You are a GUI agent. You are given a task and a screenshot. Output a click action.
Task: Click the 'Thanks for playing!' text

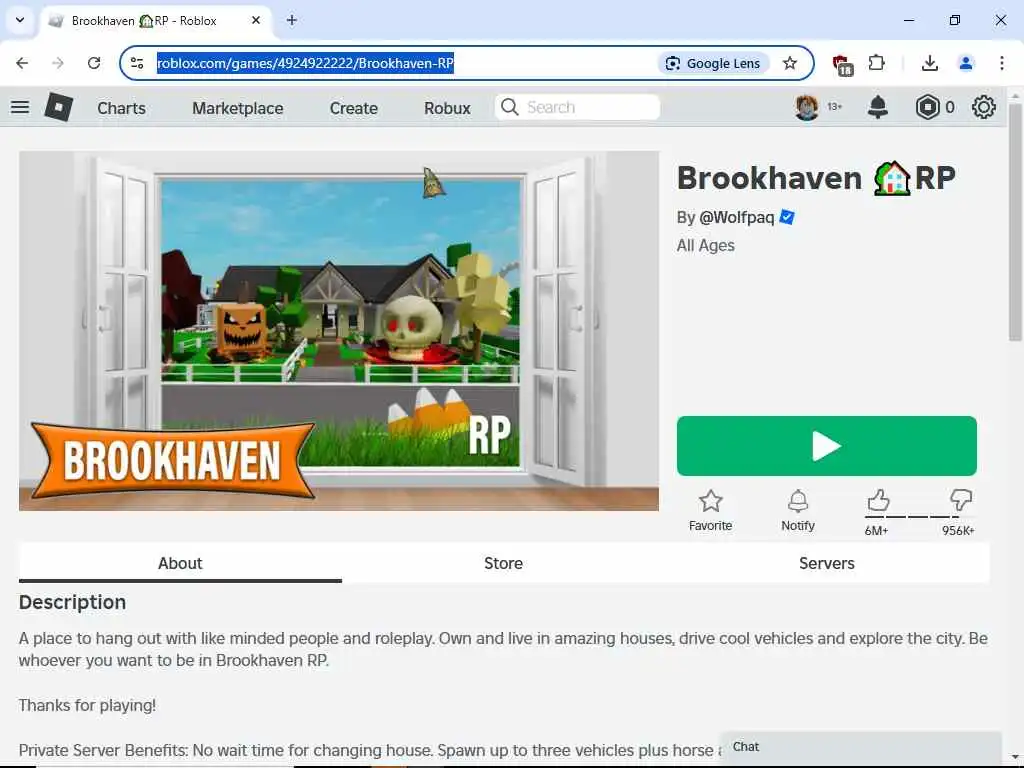(88, 705)
